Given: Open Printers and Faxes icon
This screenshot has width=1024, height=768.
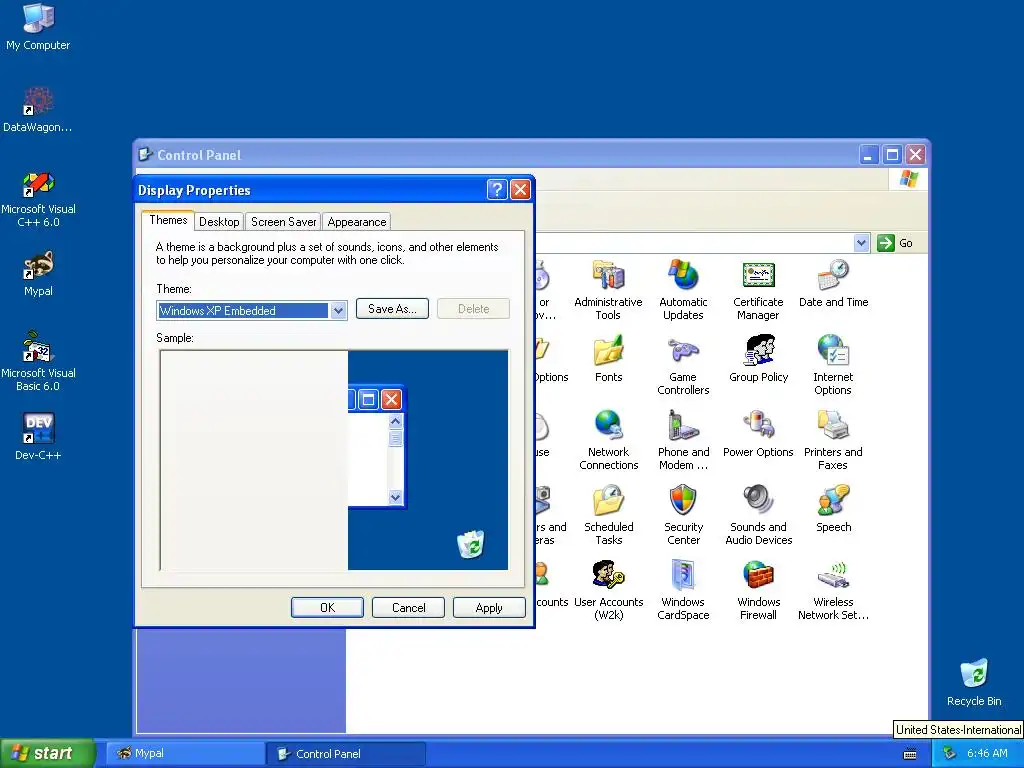Looking at the screenshot, I should 833,440.
